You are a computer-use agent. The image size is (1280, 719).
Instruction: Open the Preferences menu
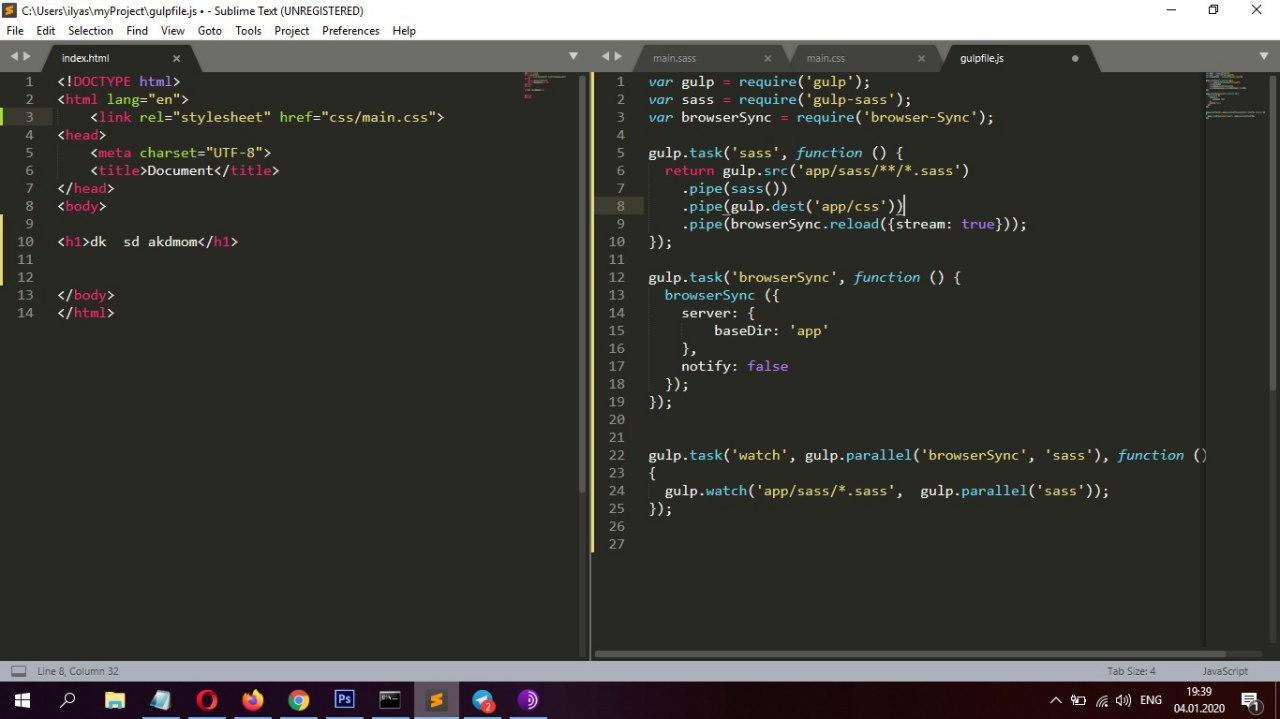(351, 31)
